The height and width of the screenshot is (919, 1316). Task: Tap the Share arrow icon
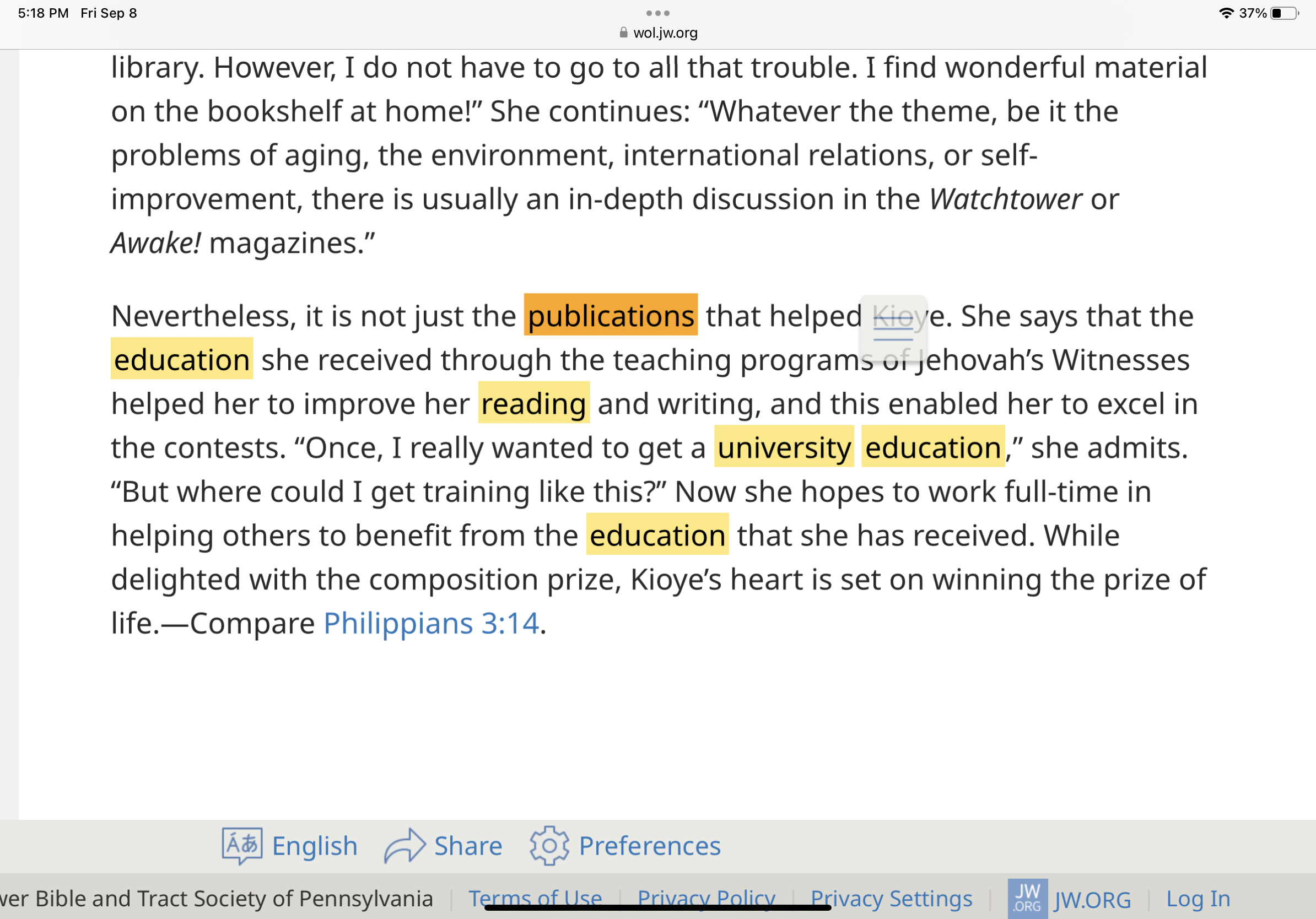point(404,846)
